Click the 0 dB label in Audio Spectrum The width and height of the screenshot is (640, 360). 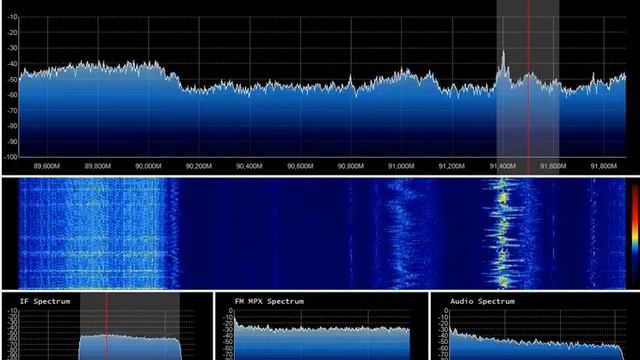coord(446,311)
